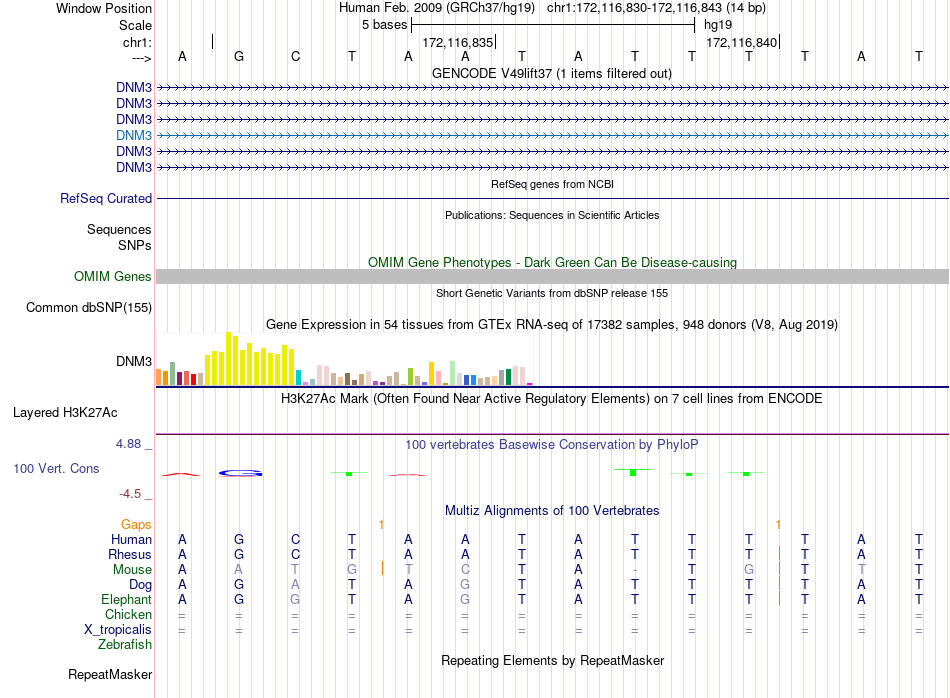Image resolution: width=950 pixels, height=698 pixels.
Task: Click the orange Gaps row label
Action: click(x=136, y=524)
